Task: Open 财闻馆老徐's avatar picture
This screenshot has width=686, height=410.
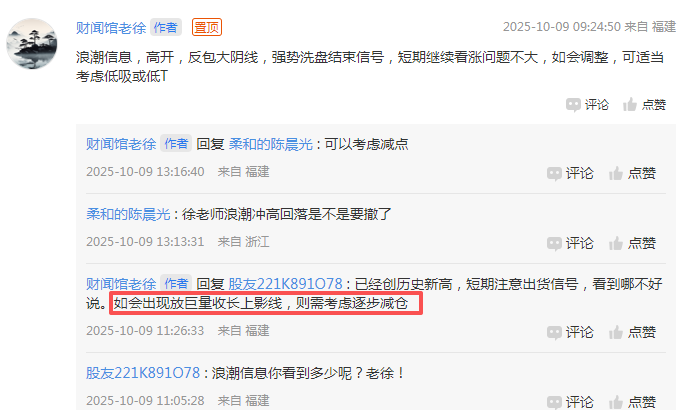Action: click(x=32, y=44)
